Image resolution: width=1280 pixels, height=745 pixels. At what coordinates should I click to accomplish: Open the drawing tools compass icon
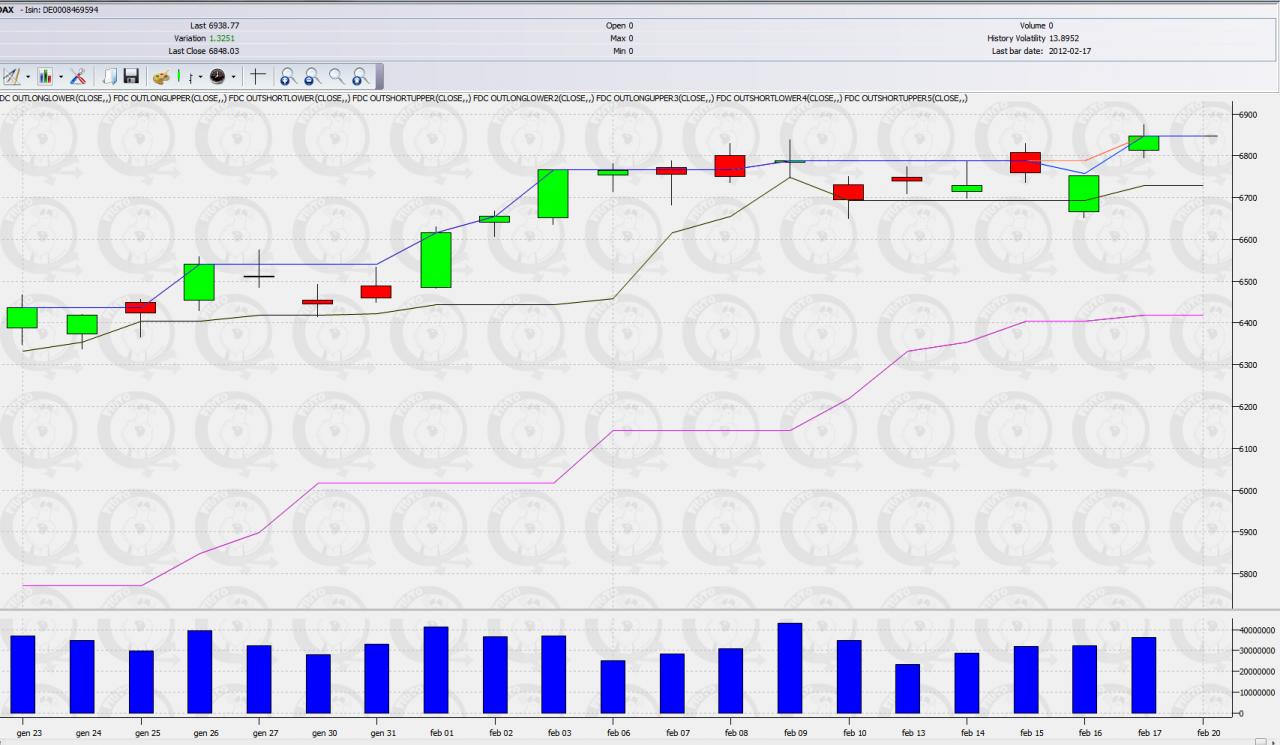point(11,76)
